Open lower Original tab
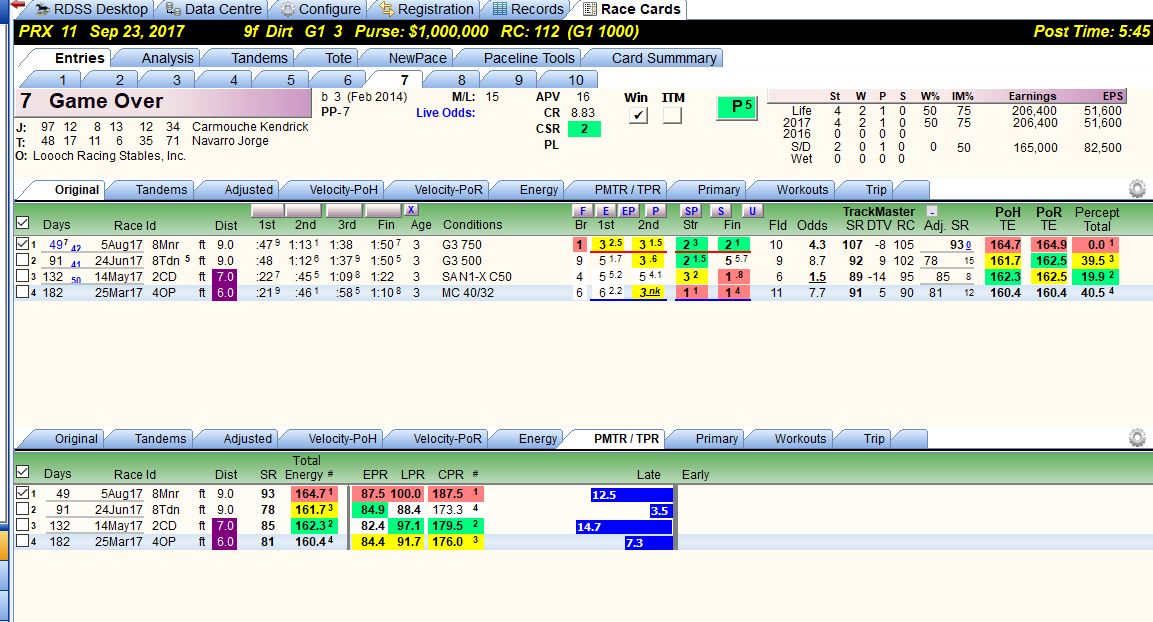Screen dimensions: 1153x622 75,439
